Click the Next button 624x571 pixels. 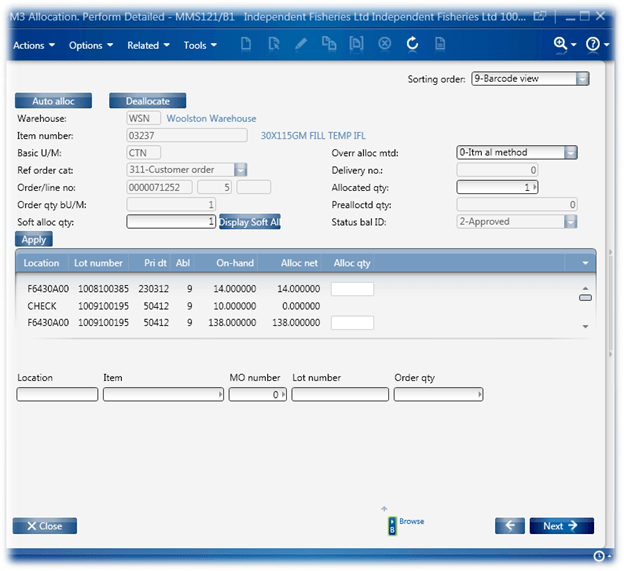coord(561,526)
